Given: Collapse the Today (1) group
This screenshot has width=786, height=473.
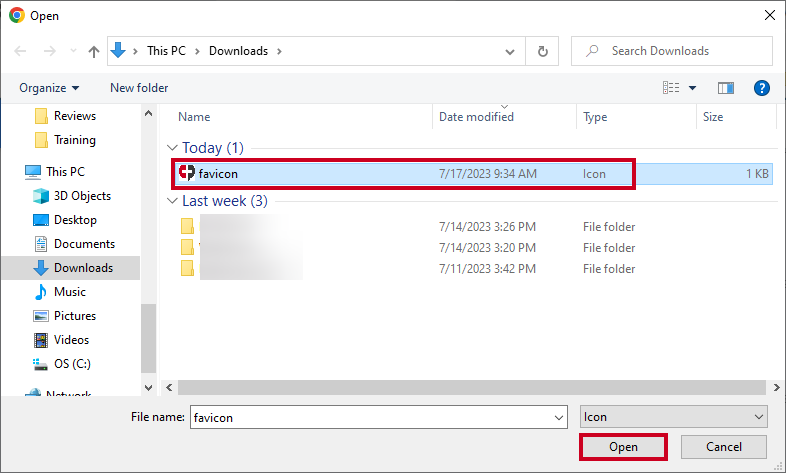Looking at the screenshot, I should (172, 148).
